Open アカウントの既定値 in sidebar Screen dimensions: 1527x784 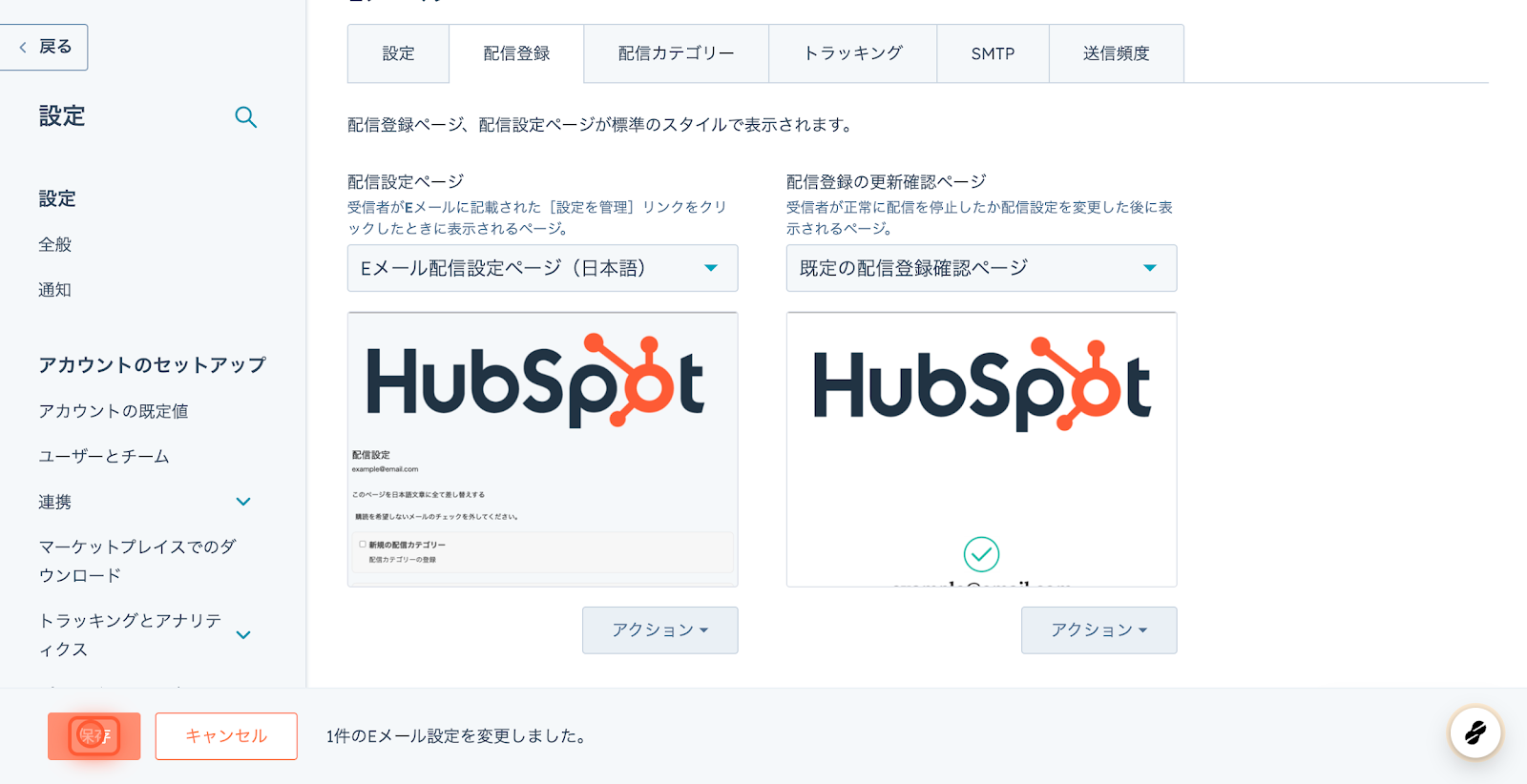coord(114,411)
